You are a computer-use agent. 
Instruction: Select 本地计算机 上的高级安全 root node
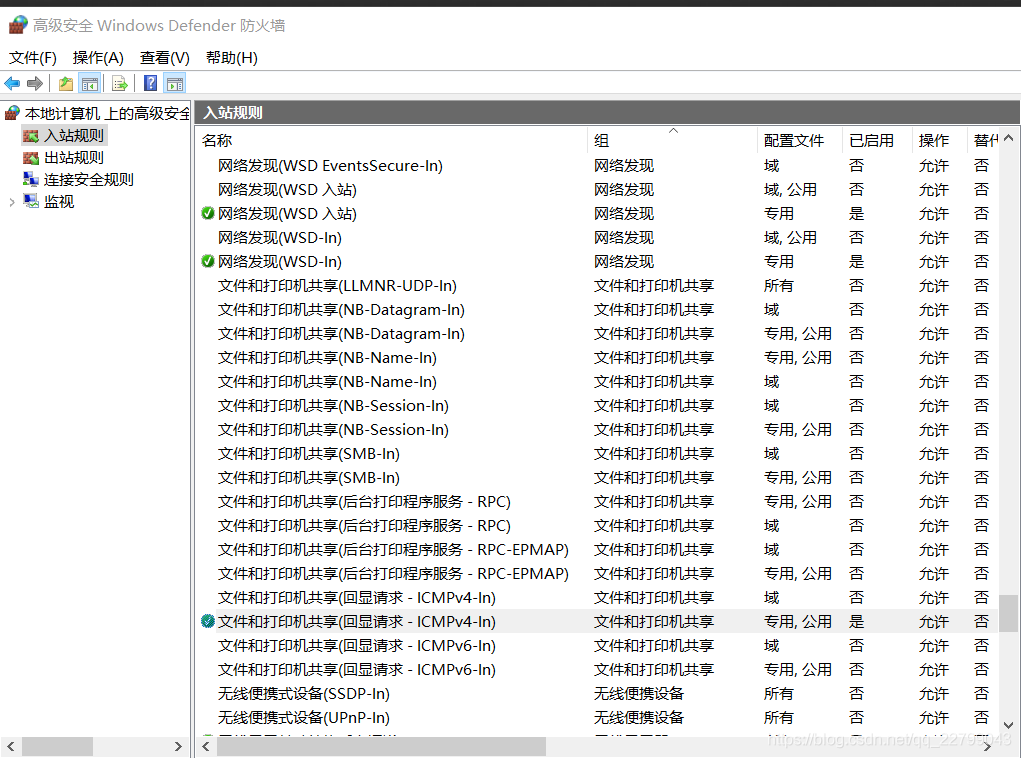click(x=107, y=113)
